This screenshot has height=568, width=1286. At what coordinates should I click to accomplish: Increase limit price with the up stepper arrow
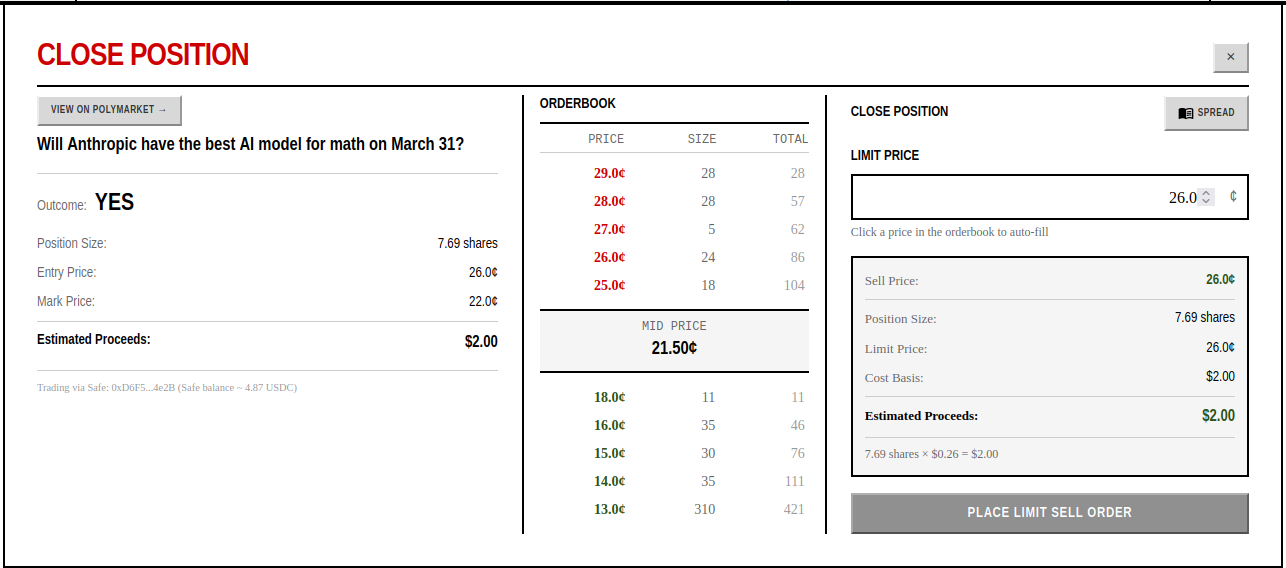1206,193
